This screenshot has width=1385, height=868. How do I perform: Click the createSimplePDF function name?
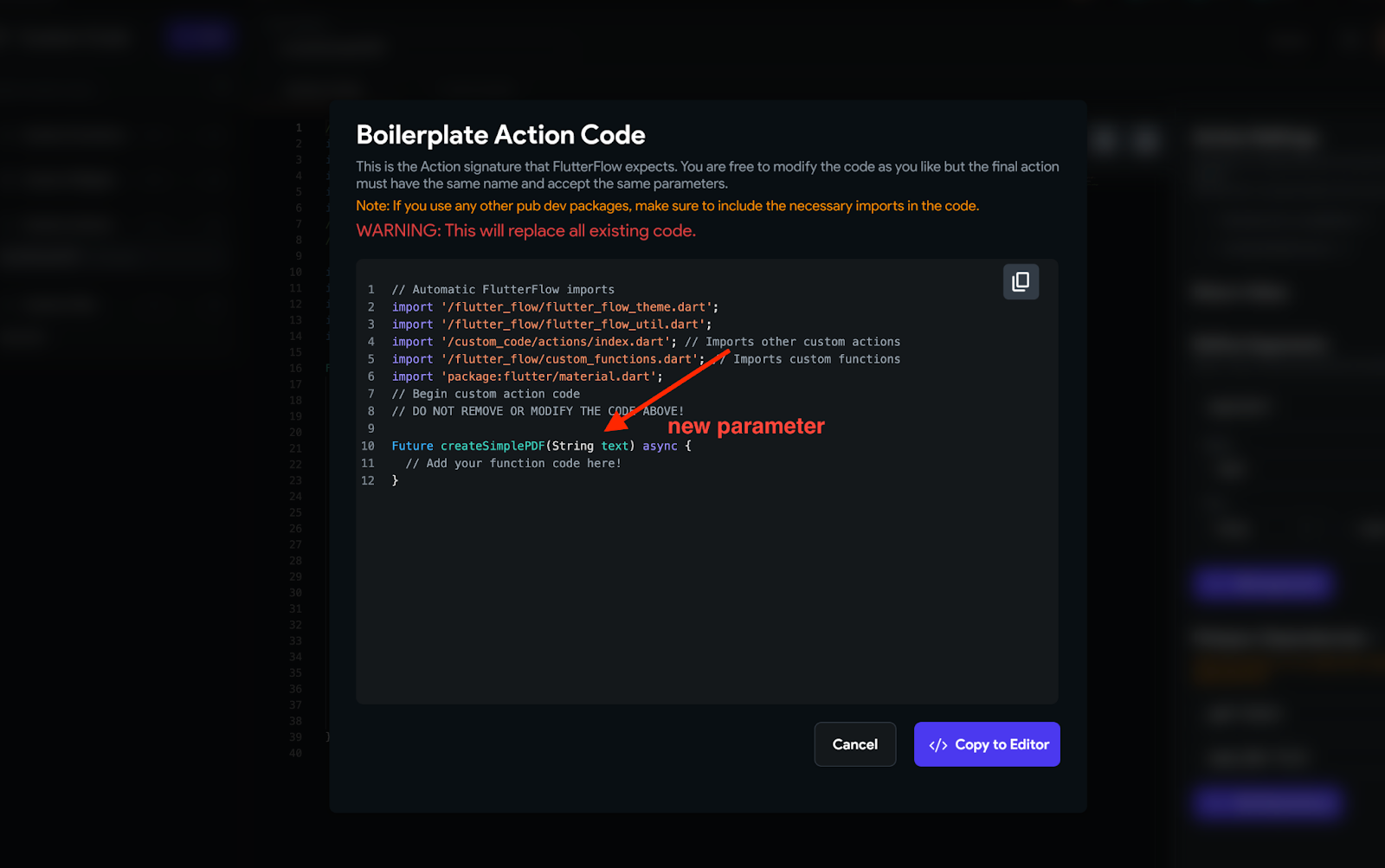click(493, 446)
